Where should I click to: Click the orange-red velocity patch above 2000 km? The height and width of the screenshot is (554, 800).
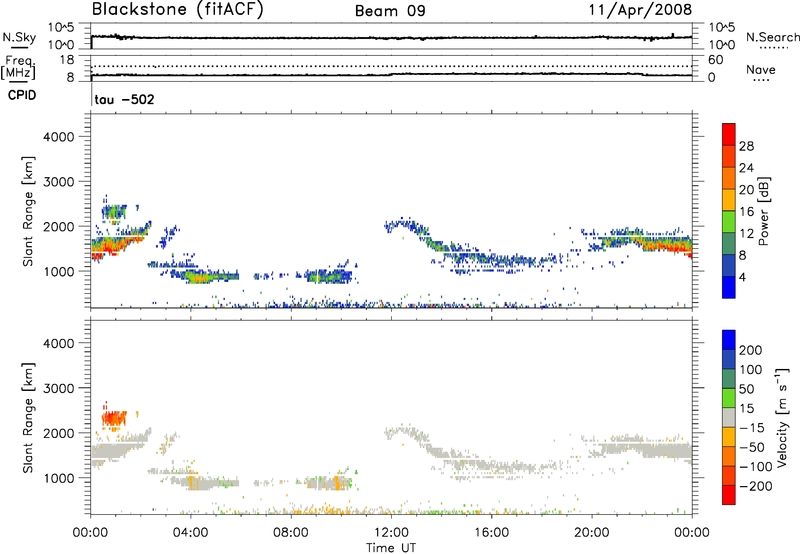(x=114, y=419)
